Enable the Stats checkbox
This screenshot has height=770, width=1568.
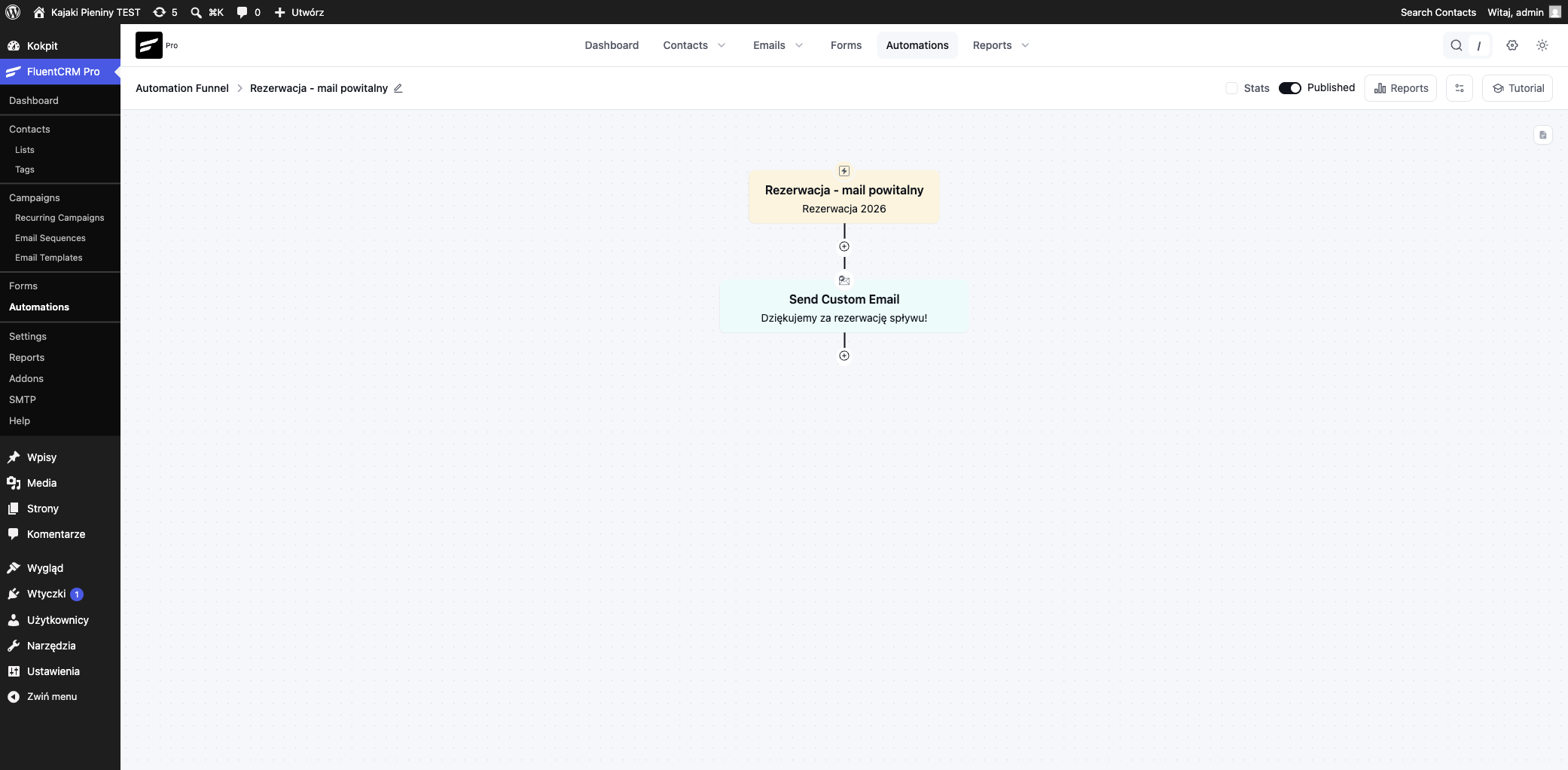click(x=1232, y=88)
